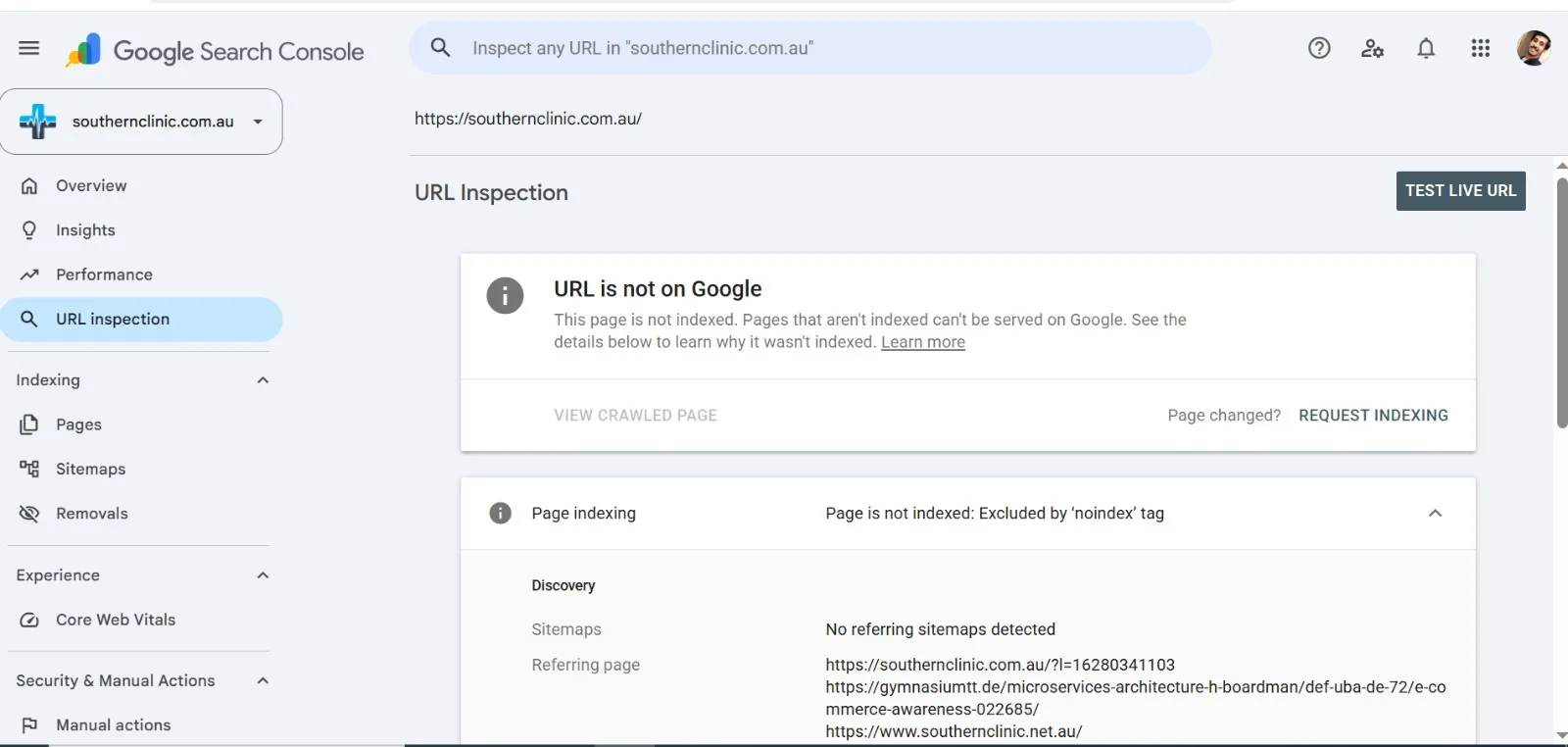Image resolution: width=1568 pixels, height=747 pixels.
Task: Click the Discovery heading
Action: 563,585
